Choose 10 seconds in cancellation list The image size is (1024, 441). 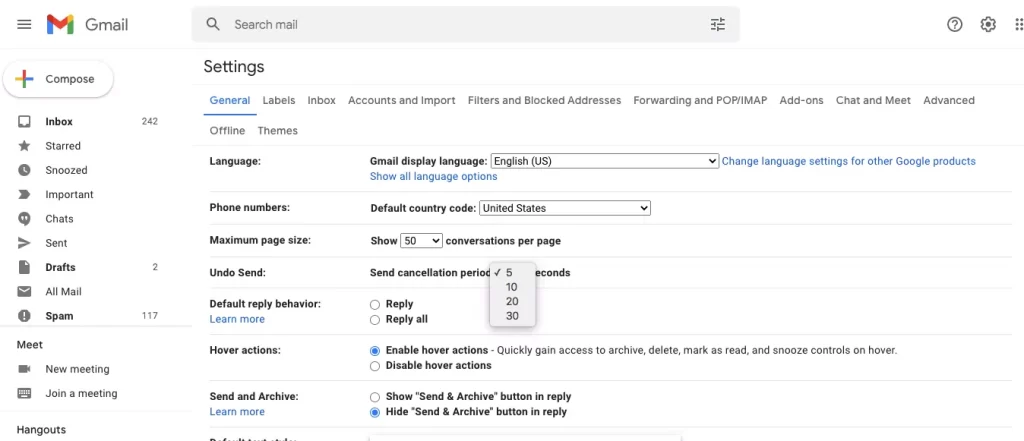513,287
